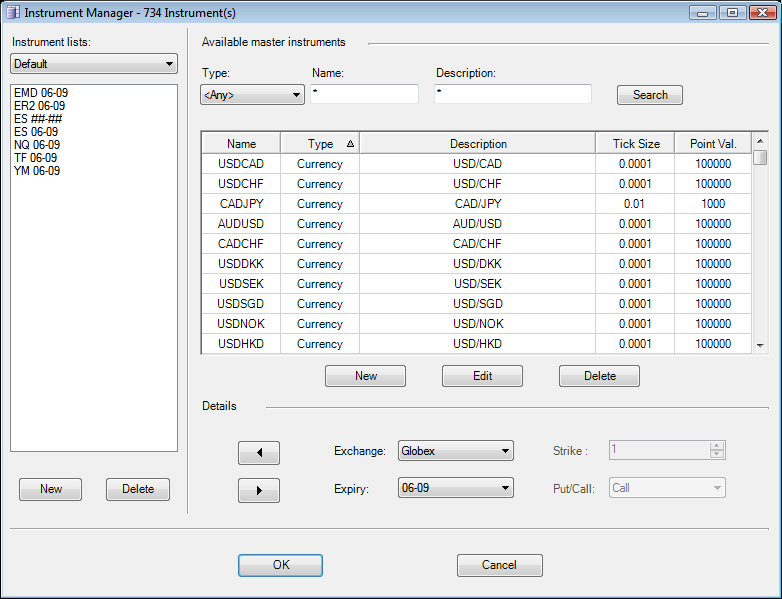Select the USDCHF row name
Screen dimensions: 782x599
[x=241, y=184]
